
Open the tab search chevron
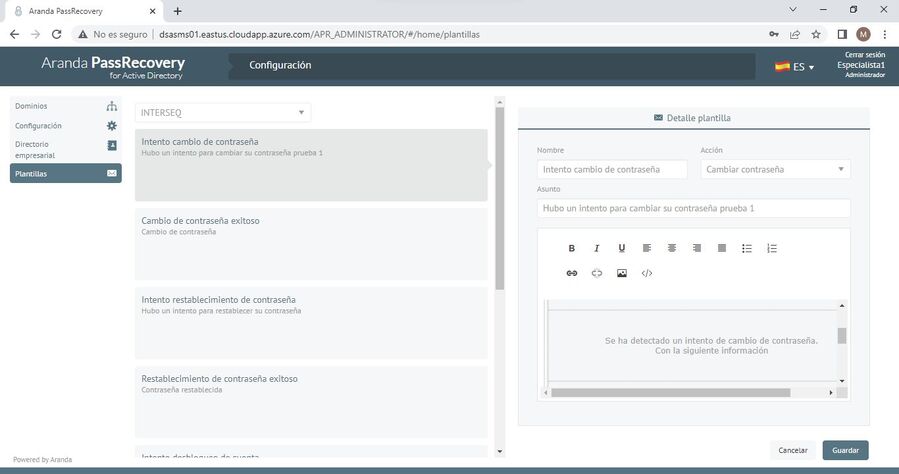pyautogui.click(x=793, y=10)
